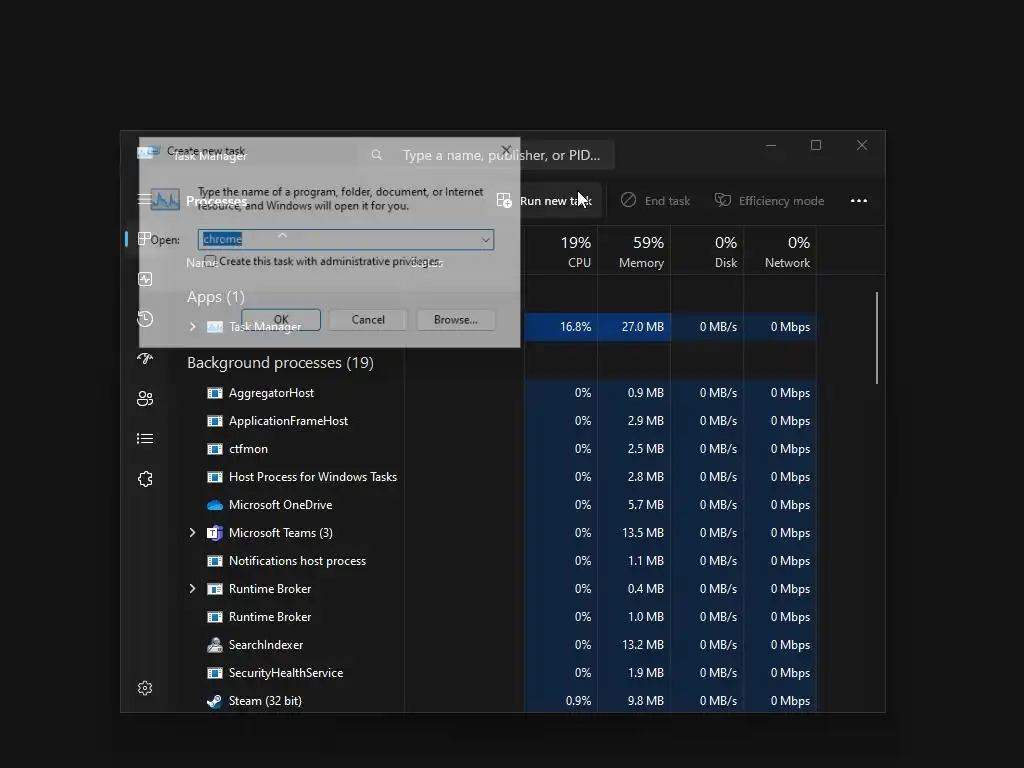Click the Run new task icon
The width and height of the screenshot is (1024, 768).
click(x=504, y=200)
